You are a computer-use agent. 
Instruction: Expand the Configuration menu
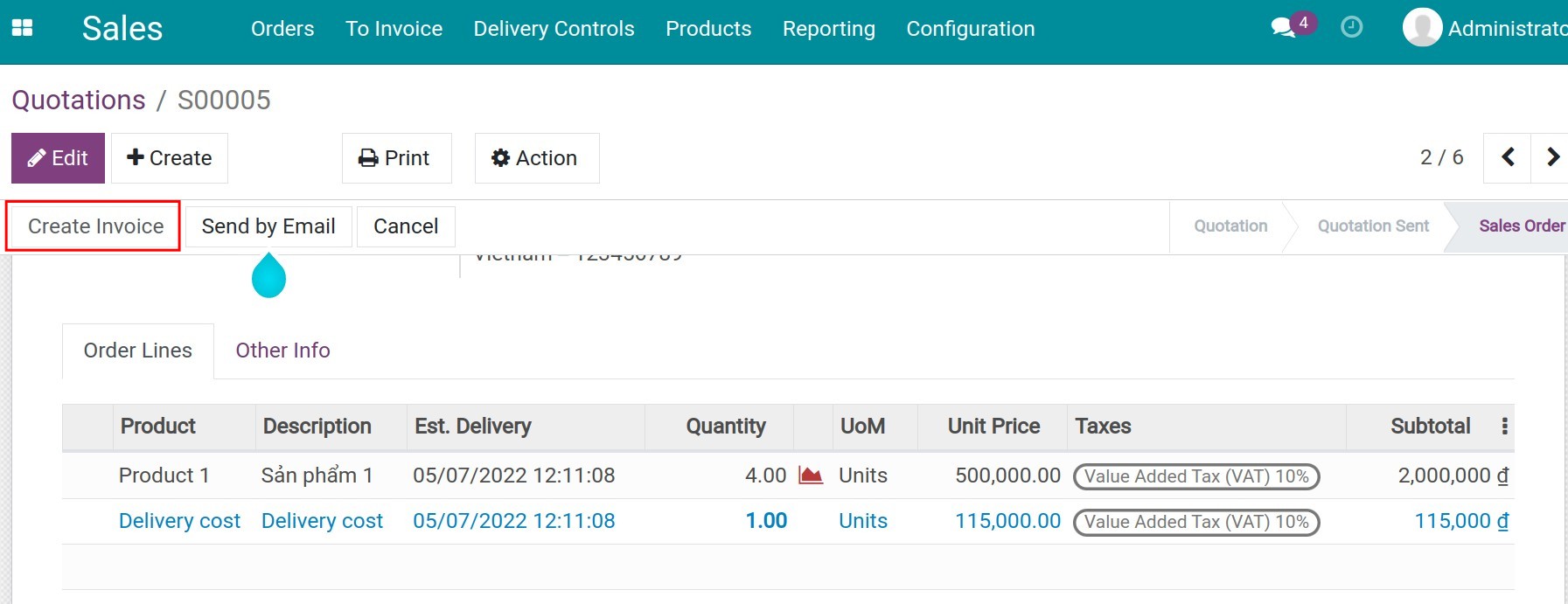[970, 29]
